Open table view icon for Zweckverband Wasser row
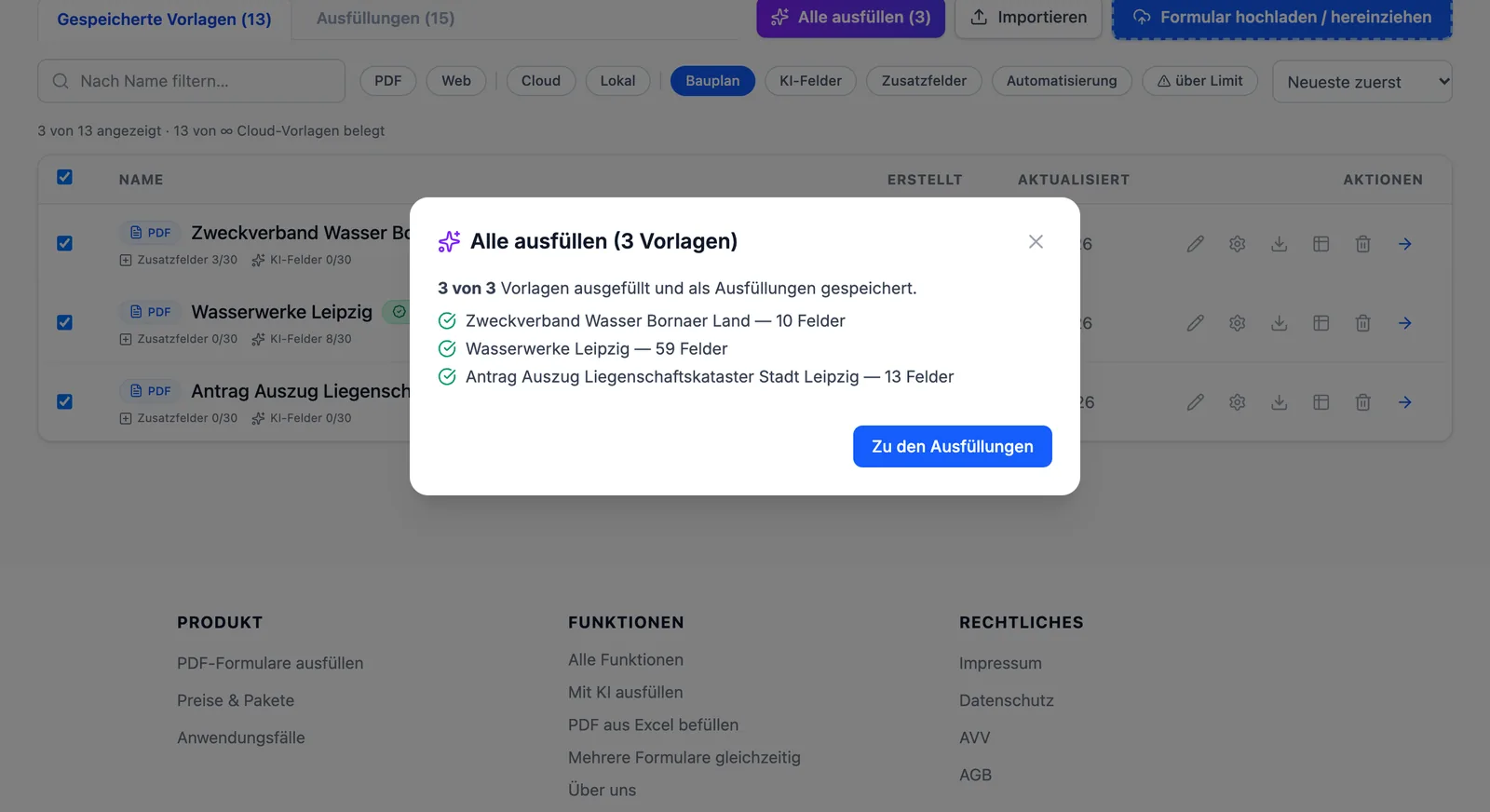The image size is (1490, 812). (x=1321, y=244)
